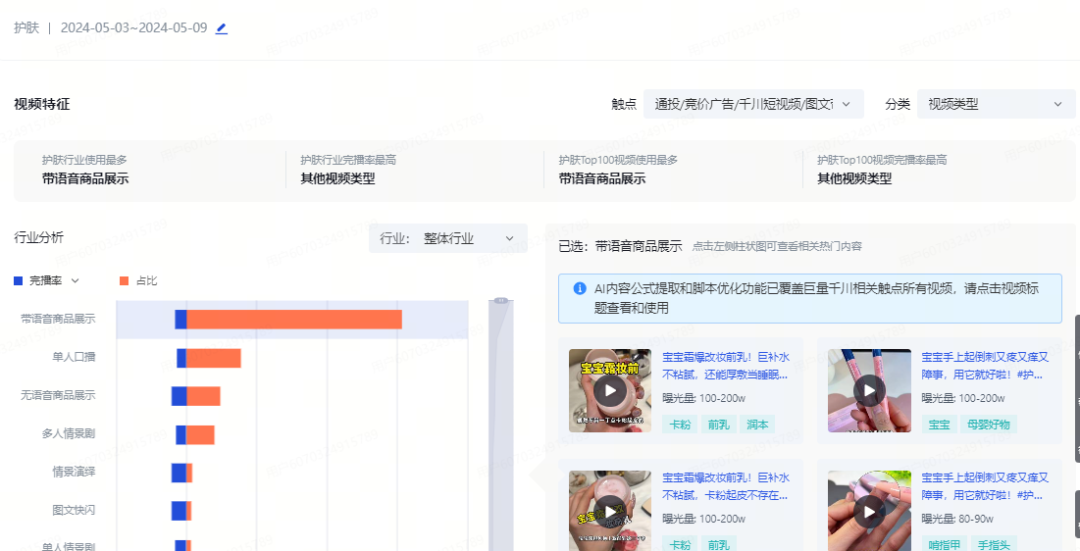Click the orange 单人口播 bar in chart
Image resolution: width=1080 pixels, height=551 pixels.
214,358
